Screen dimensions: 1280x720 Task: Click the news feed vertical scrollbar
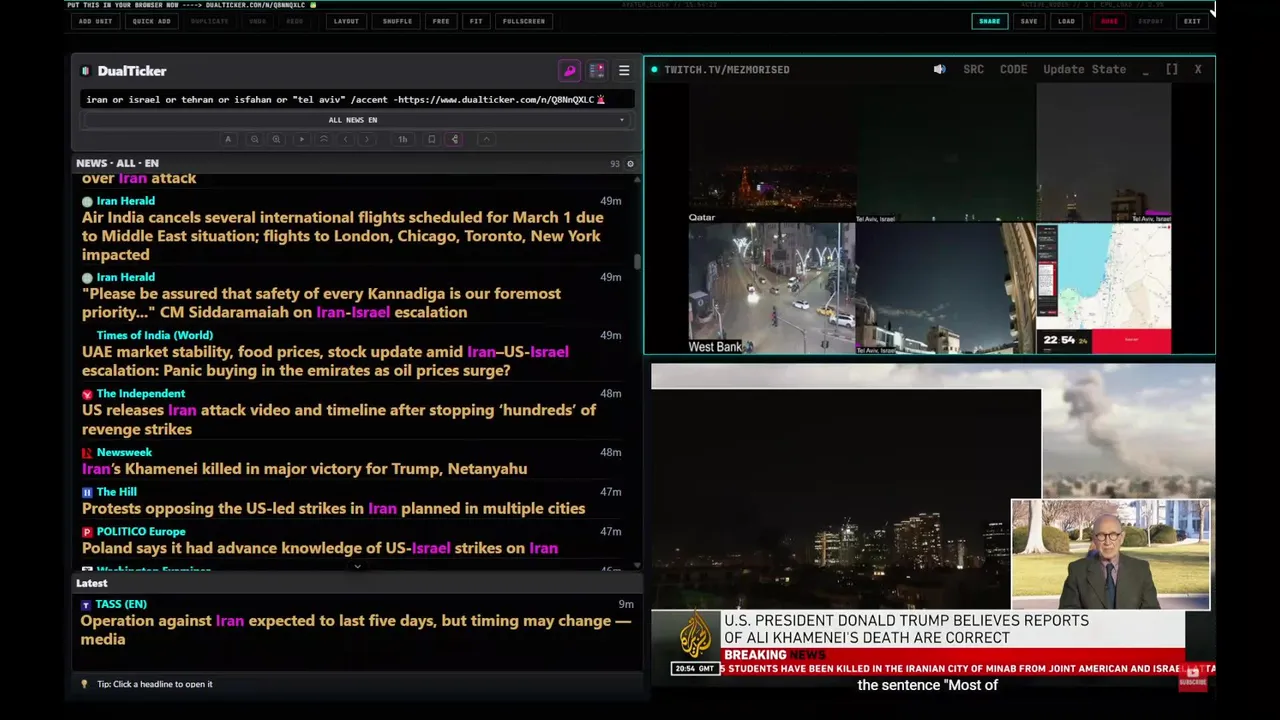(638, 262)
